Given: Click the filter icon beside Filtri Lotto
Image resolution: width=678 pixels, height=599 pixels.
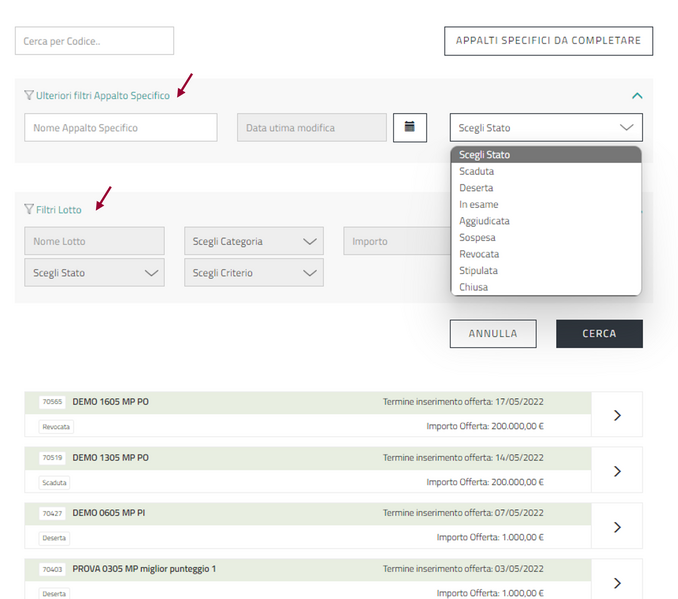Looking at the screenshot, I should pyautogui.click(x=29, y=210).
